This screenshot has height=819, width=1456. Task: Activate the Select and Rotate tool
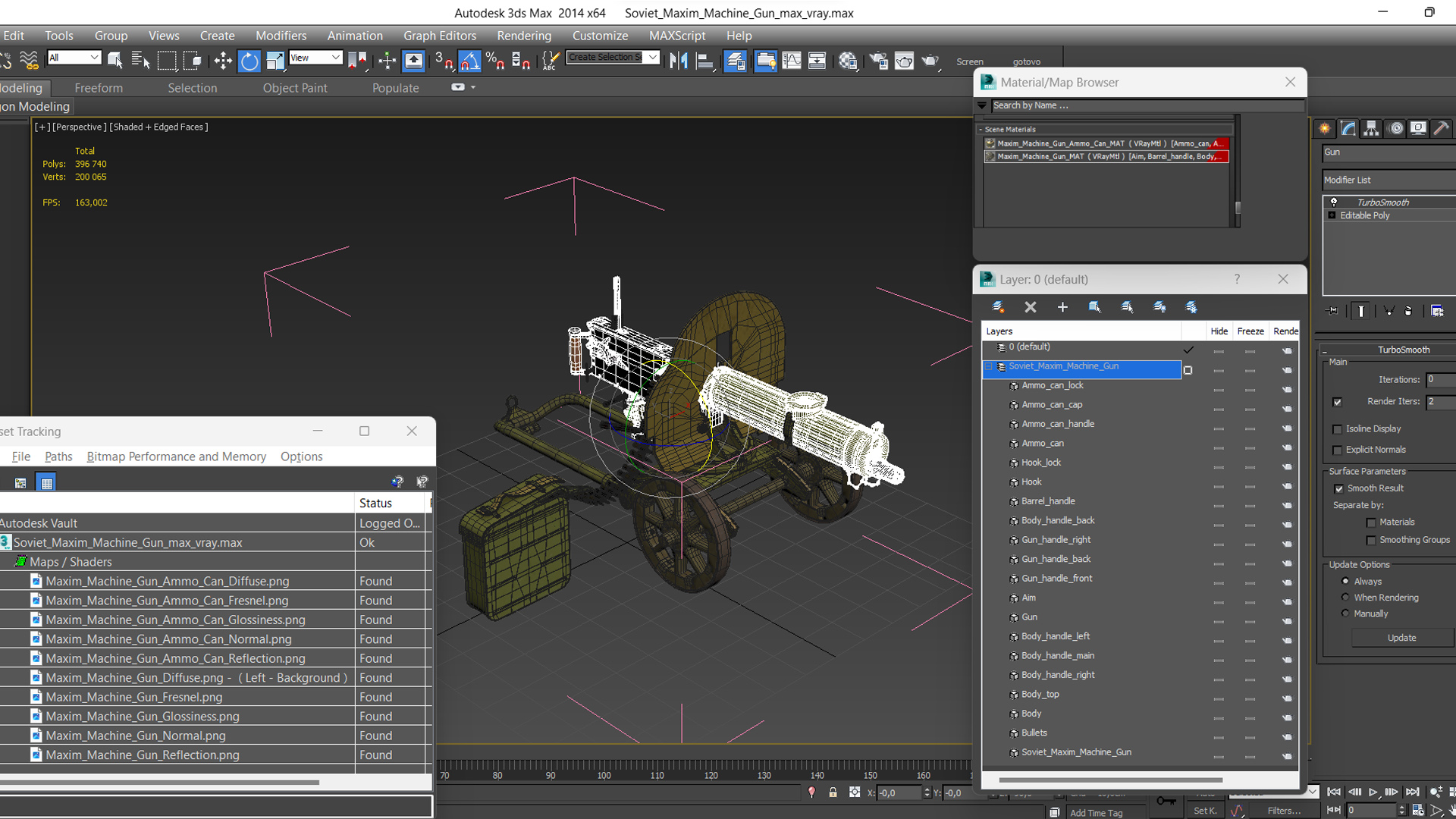(249, 61)
